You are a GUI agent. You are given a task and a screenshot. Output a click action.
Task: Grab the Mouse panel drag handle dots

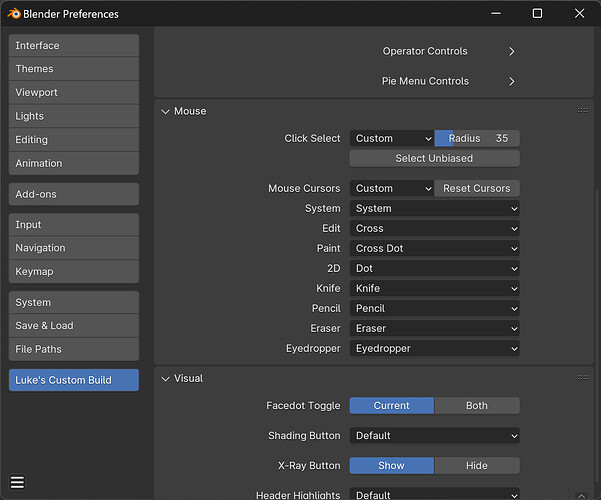(583, 111)
